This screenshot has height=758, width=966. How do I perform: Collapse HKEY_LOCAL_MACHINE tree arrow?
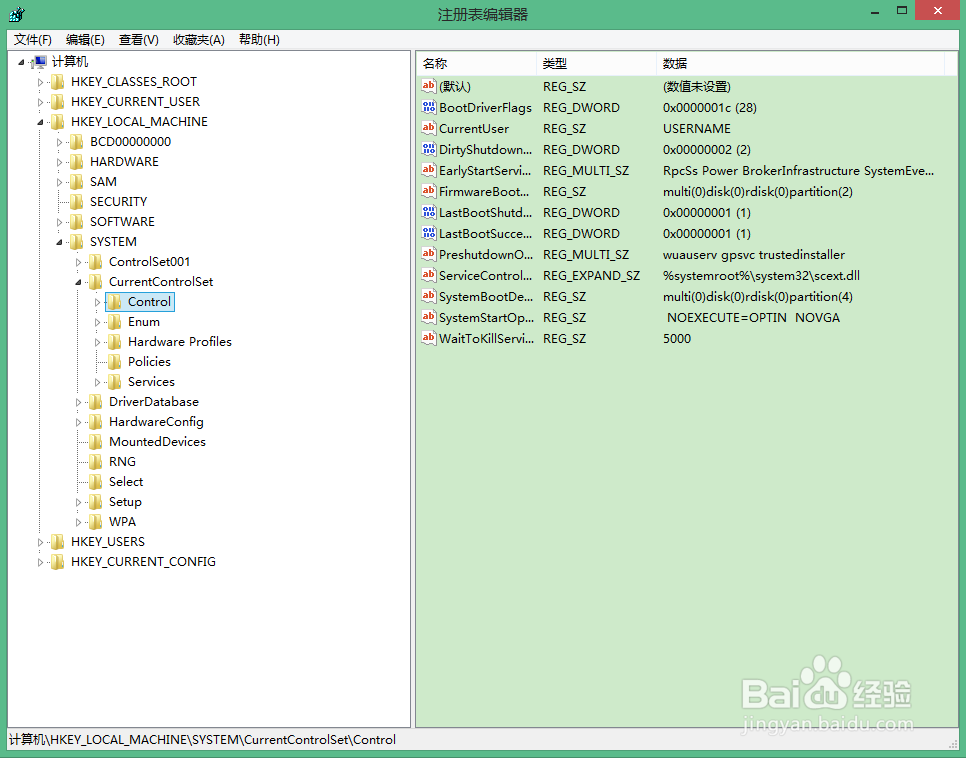[x=41, y=122]
